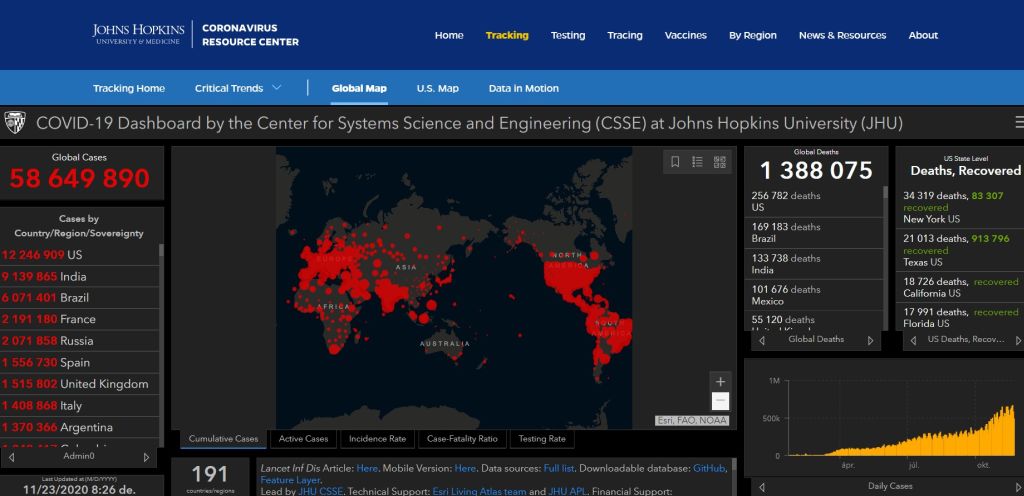The width and height of the screenshot is (1024, 496).
Task: Open the QR code icon on the map
Action: 720,162
